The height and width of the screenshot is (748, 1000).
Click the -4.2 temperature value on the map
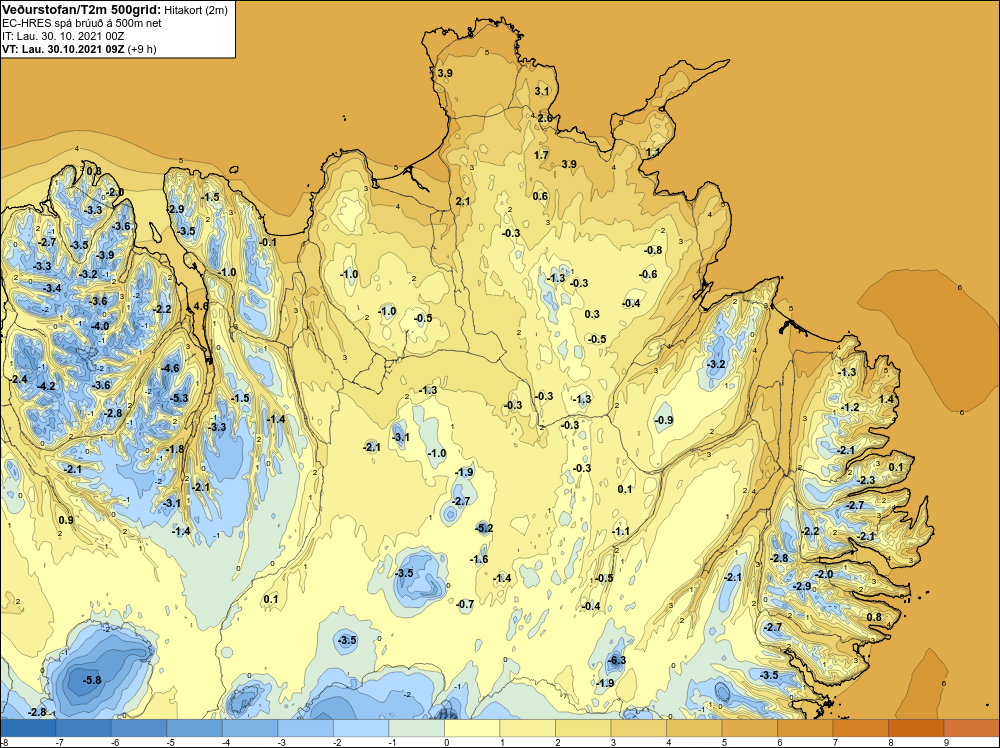pos(46,386)
